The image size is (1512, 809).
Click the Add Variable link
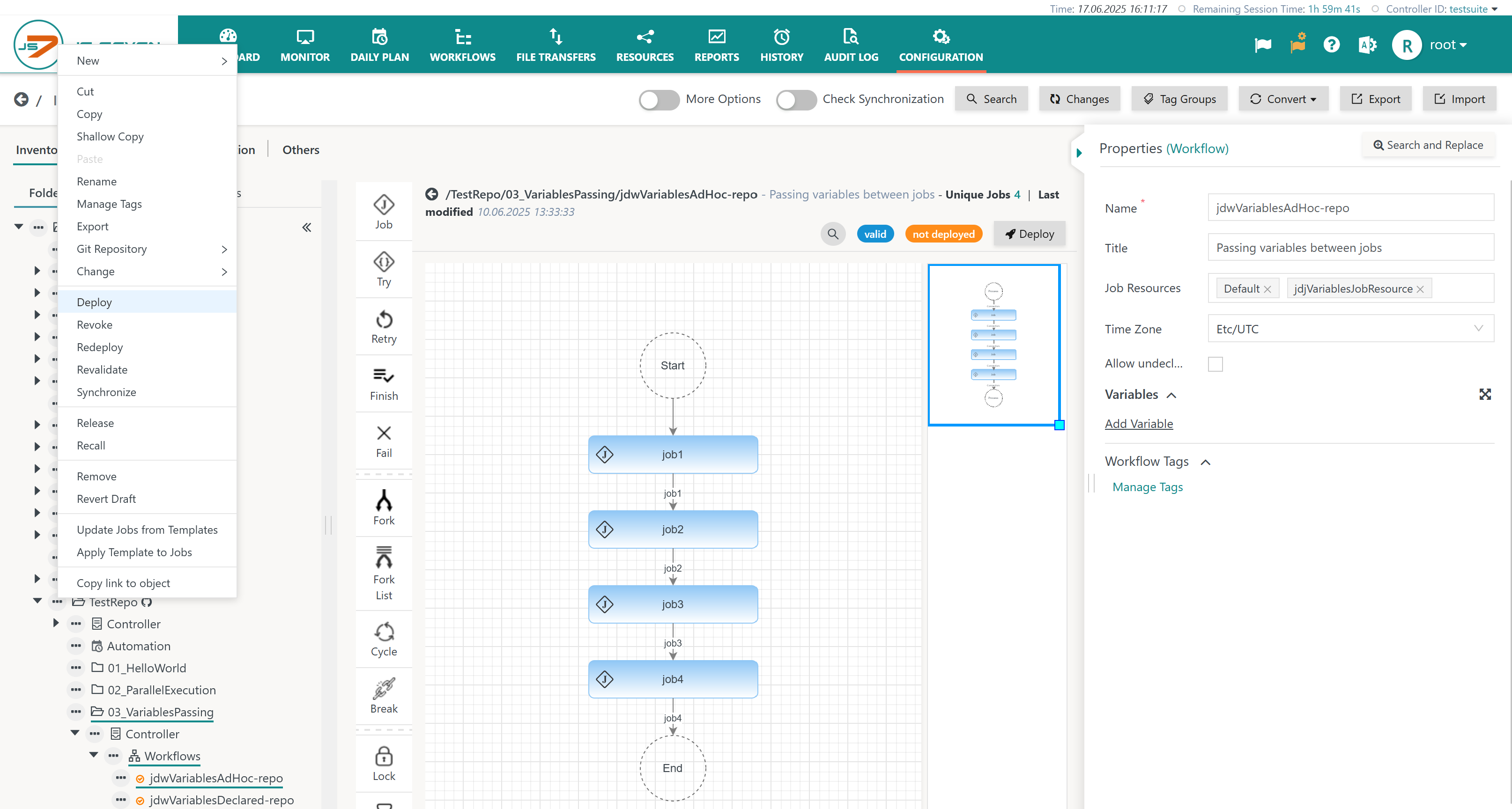tap(1138, 423)
